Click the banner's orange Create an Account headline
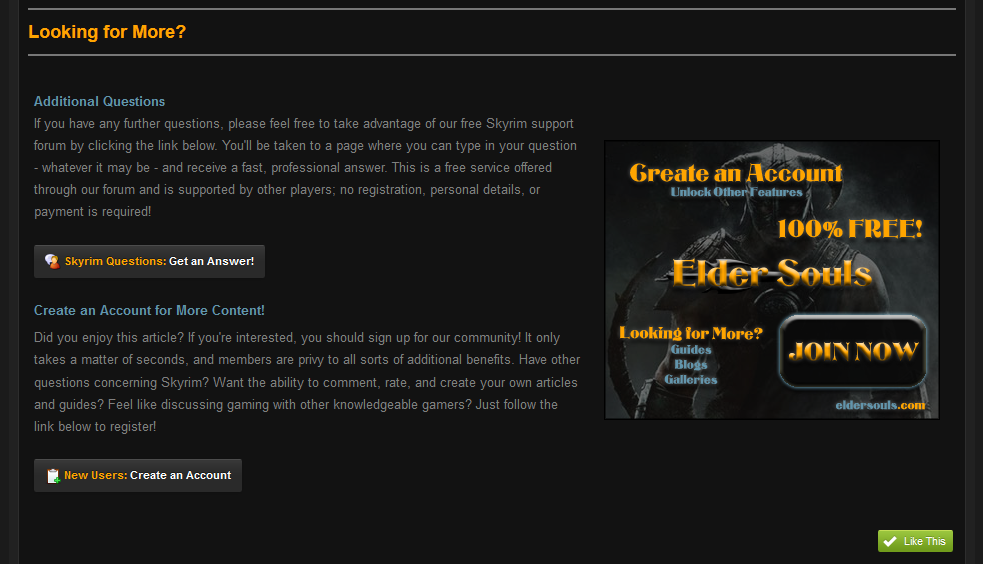983x564 pixels. pyautogui.click(x=735, y=173)
